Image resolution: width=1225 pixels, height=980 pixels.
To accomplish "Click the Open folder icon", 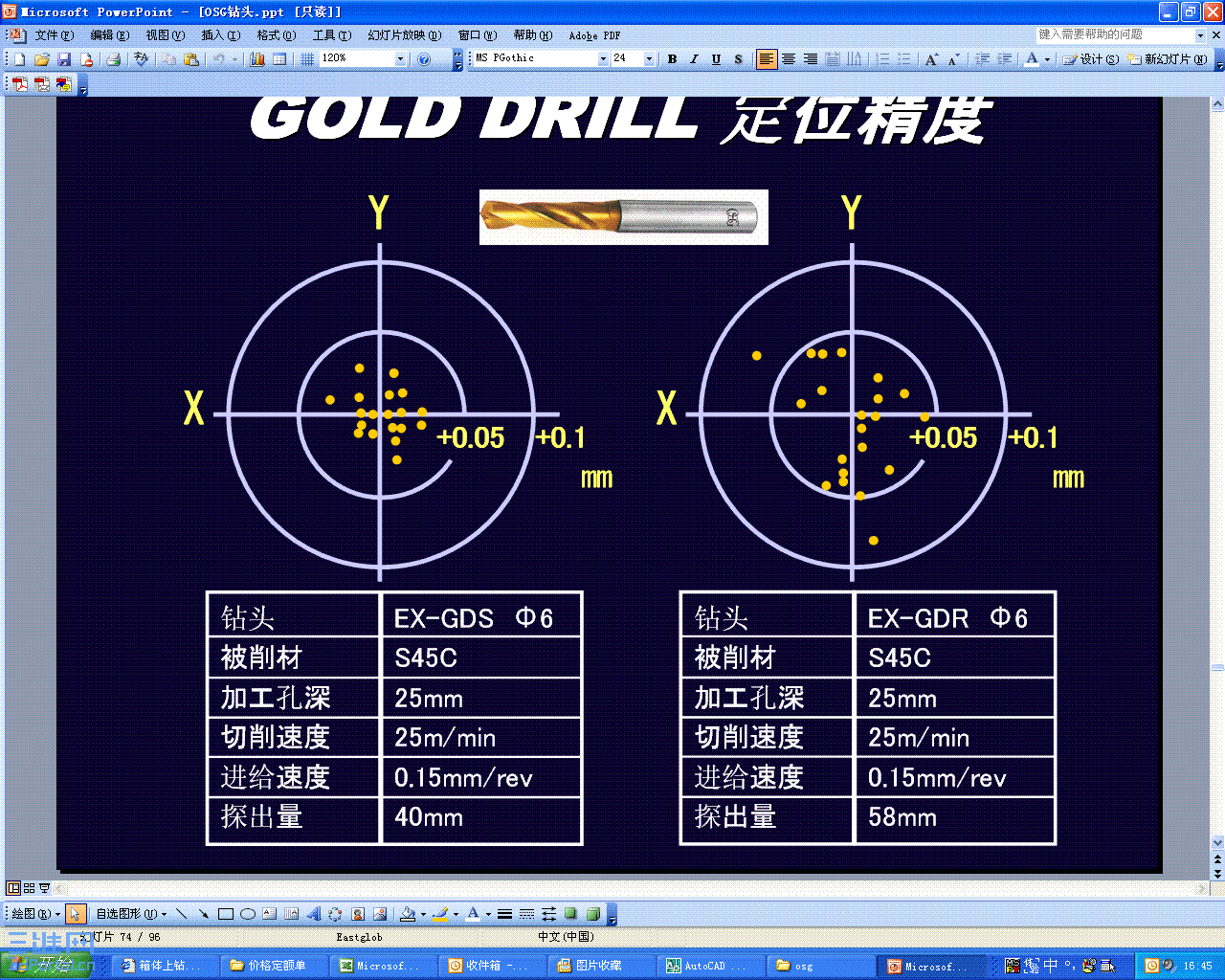I will pyautogui.click(x=41, y=59).
